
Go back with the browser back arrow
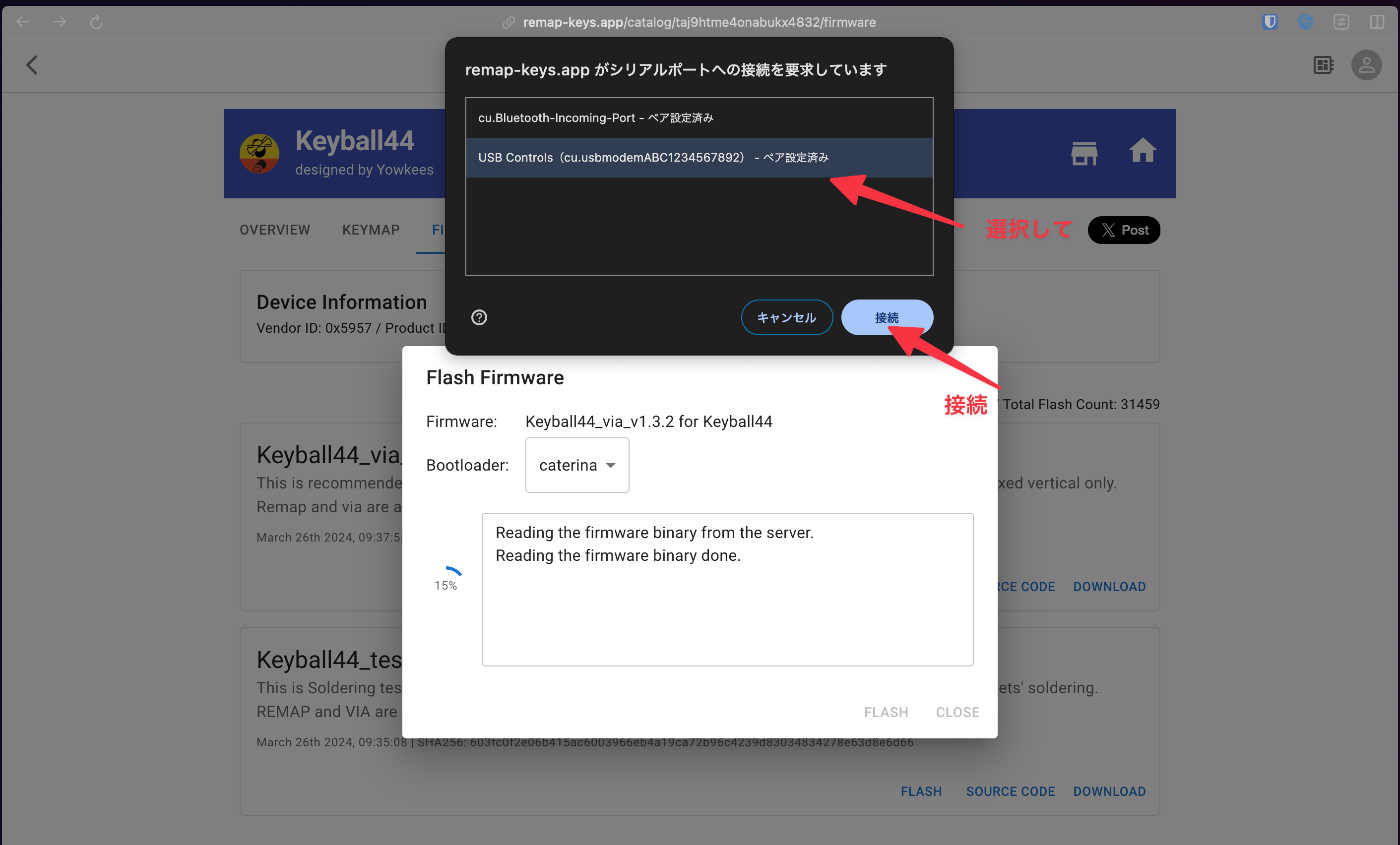click(23, 21)
